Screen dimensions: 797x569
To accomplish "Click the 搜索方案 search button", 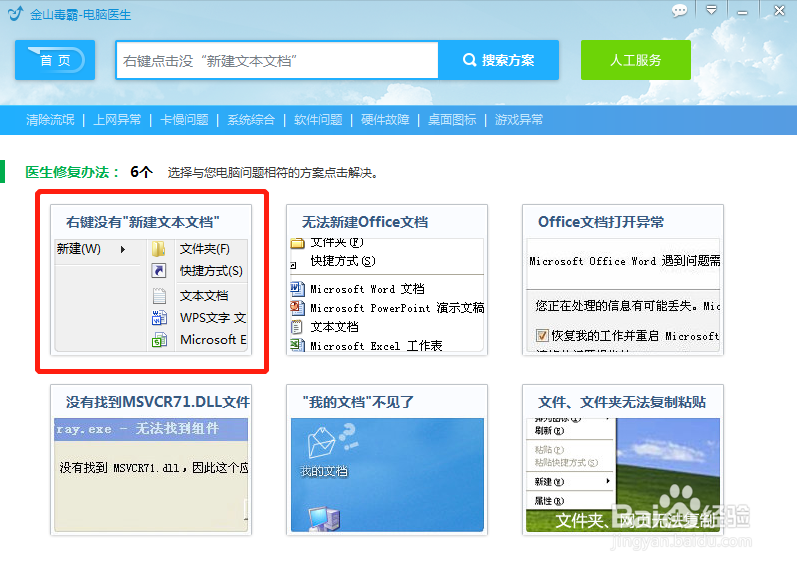I will [x=499, y=60].
